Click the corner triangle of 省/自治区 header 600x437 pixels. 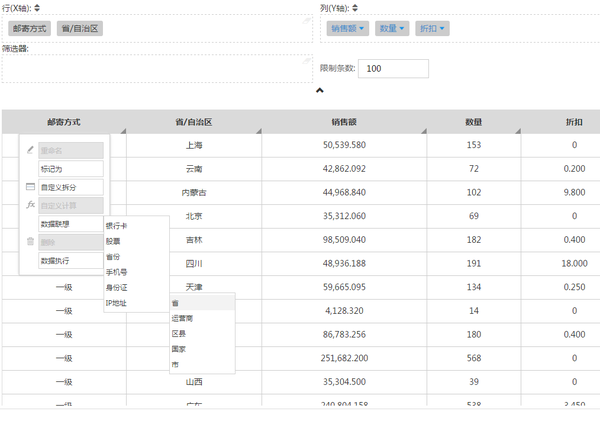[259, 131]
